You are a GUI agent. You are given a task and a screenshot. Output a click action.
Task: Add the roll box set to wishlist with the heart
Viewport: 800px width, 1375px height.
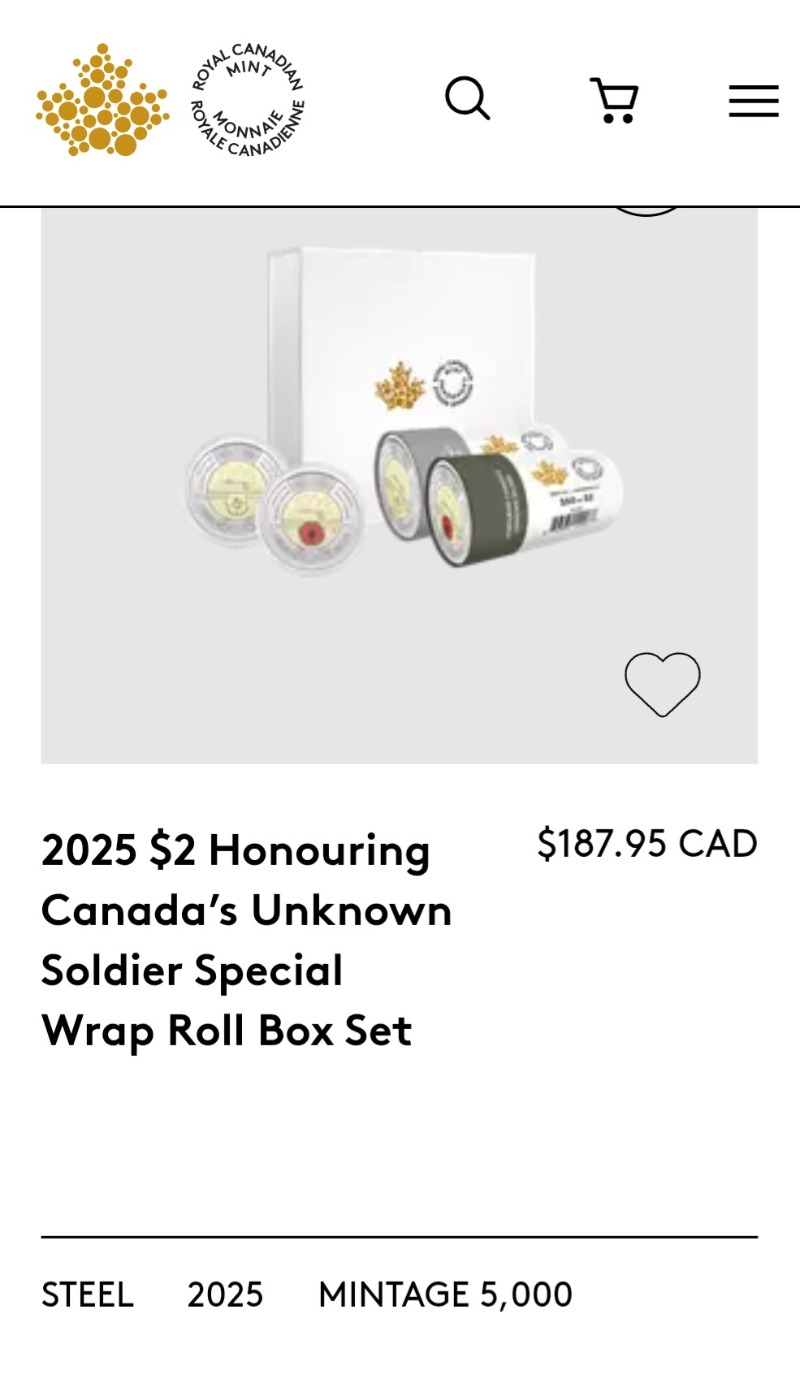click(x=662, y=683)
